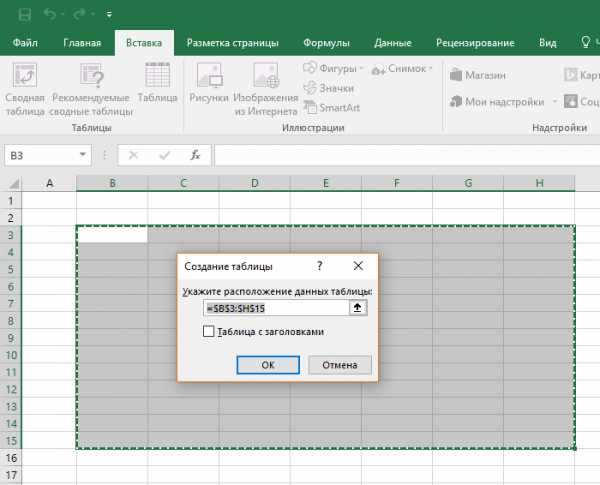Insert a SmartArt graphic
The height and width of the screenshot is (485, 600).
pos(332,108)
